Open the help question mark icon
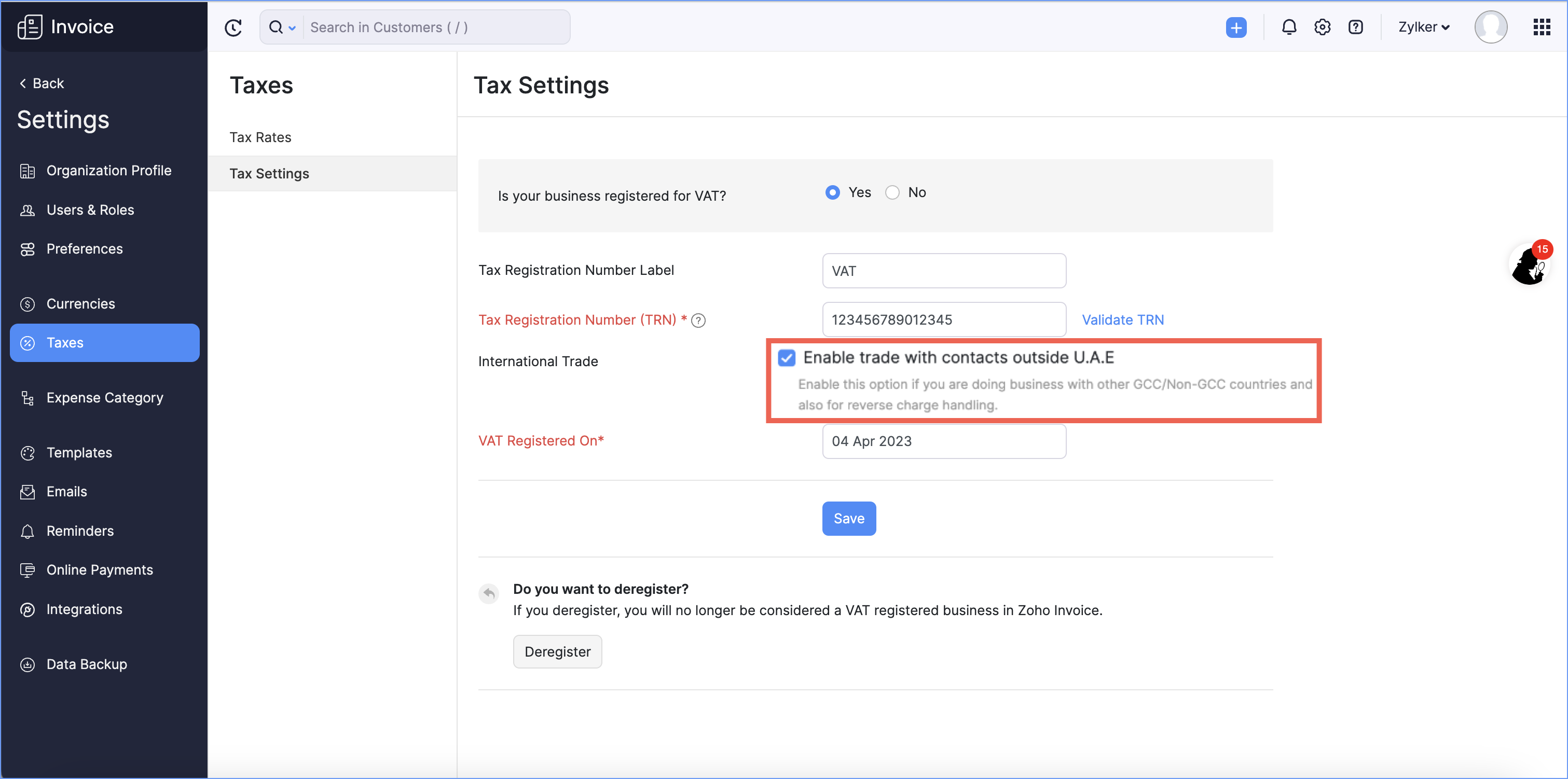The image size is (1568, 779). pyautogui.click(x=1356, y=27)
